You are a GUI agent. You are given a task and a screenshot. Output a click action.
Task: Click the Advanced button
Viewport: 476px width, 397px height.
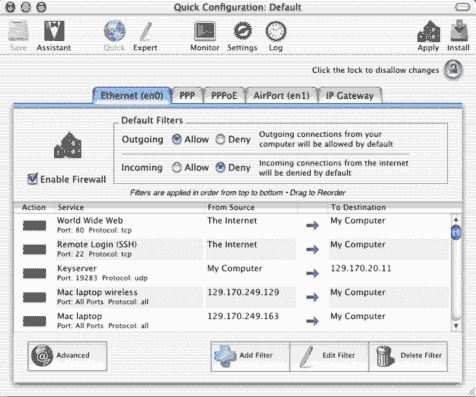point(67,356)
